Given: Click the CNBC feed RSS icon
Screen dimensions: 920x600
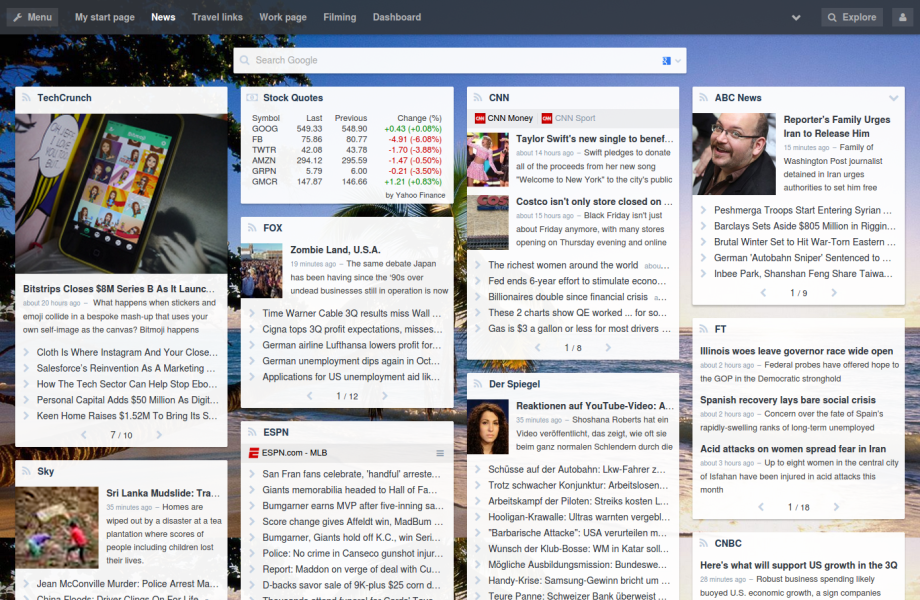Looking at the screenshot, I should [x=703, y=543].
